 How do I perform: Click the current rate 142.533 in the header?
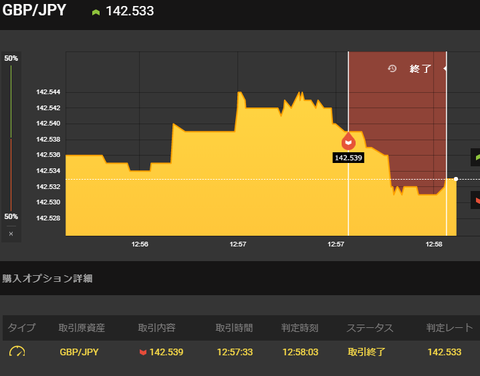130,11
